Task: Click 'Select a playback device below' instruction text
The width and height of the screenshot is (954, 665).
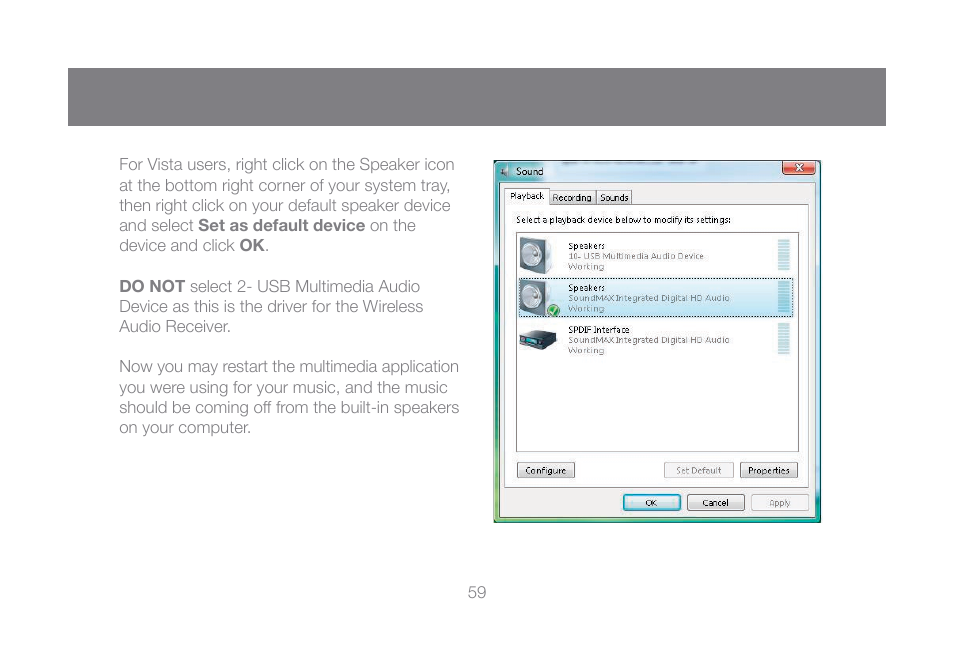Action: click(x=623, y=220)
